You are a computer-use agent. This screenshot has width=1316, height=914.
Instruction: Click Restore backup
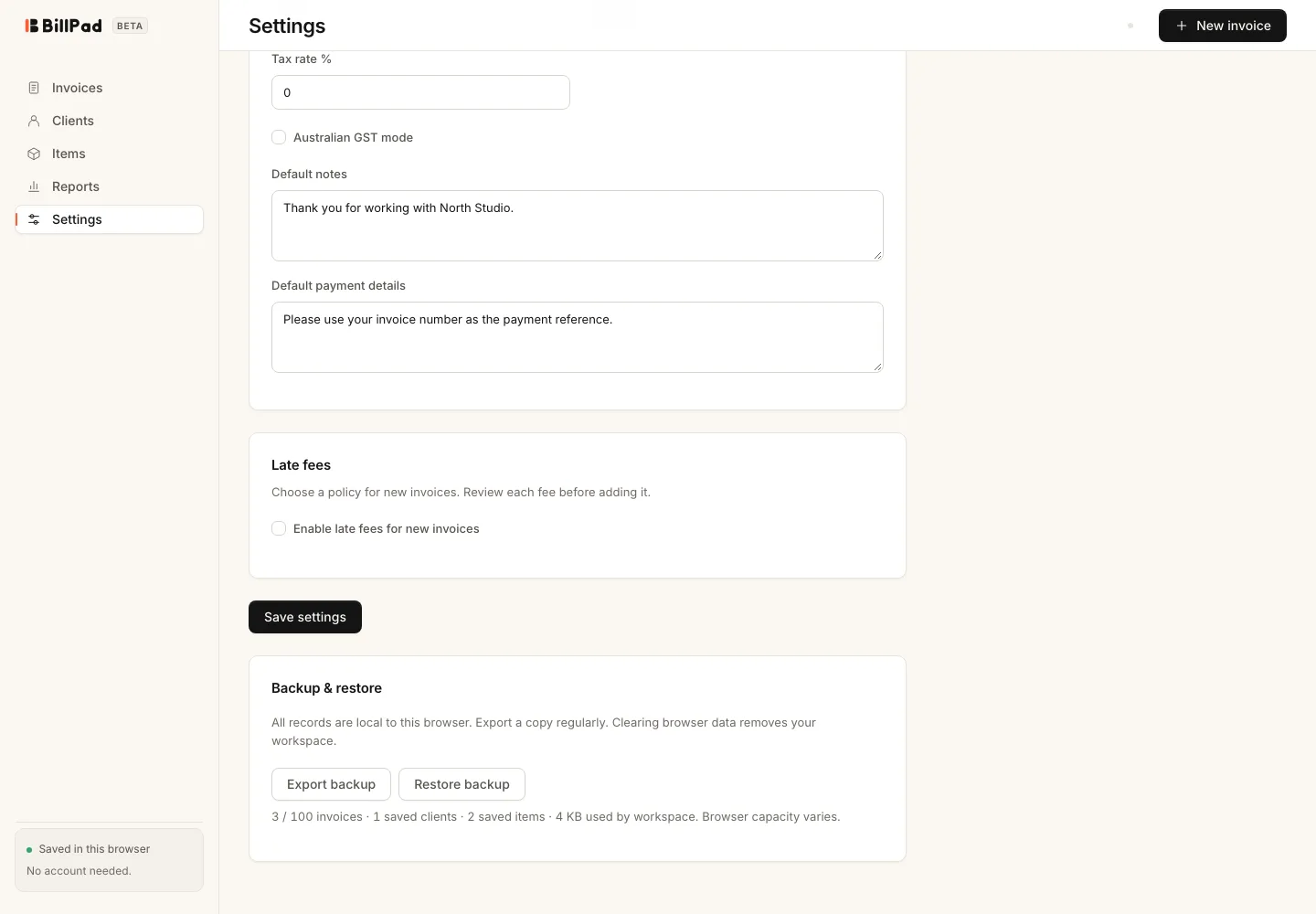[462, 784]
